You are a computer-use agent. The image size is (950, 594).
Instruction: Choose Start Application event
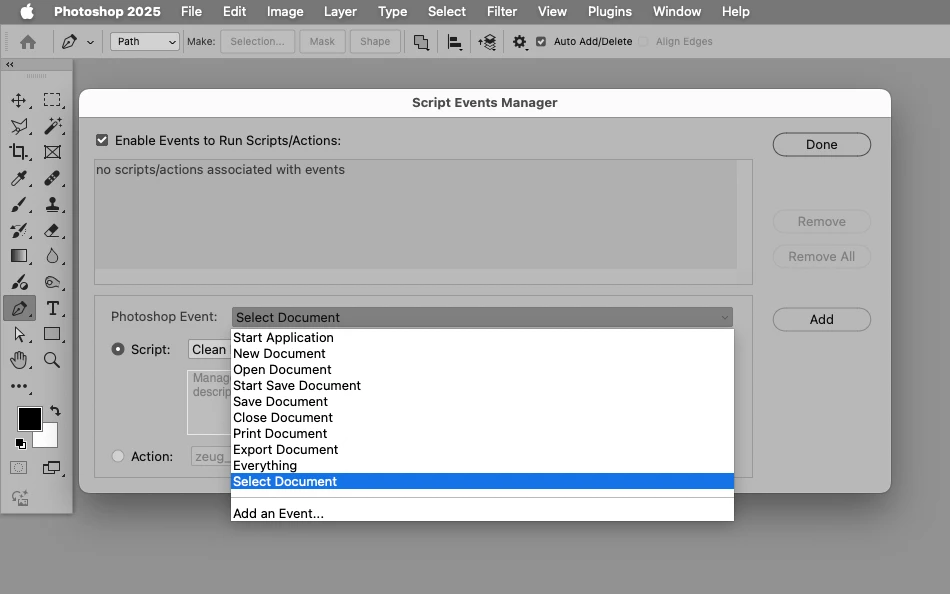[482, 338]
